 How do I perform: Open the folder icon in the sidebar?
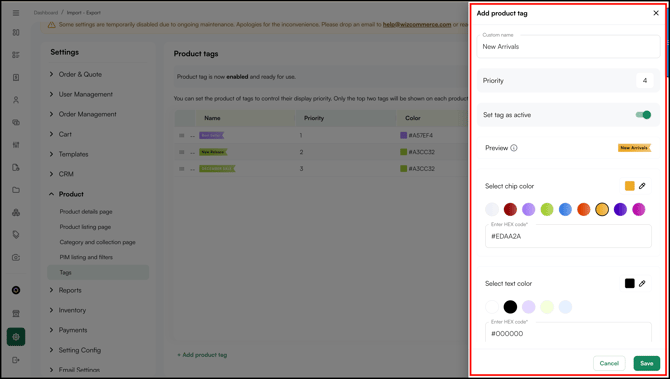click(16, 190)
